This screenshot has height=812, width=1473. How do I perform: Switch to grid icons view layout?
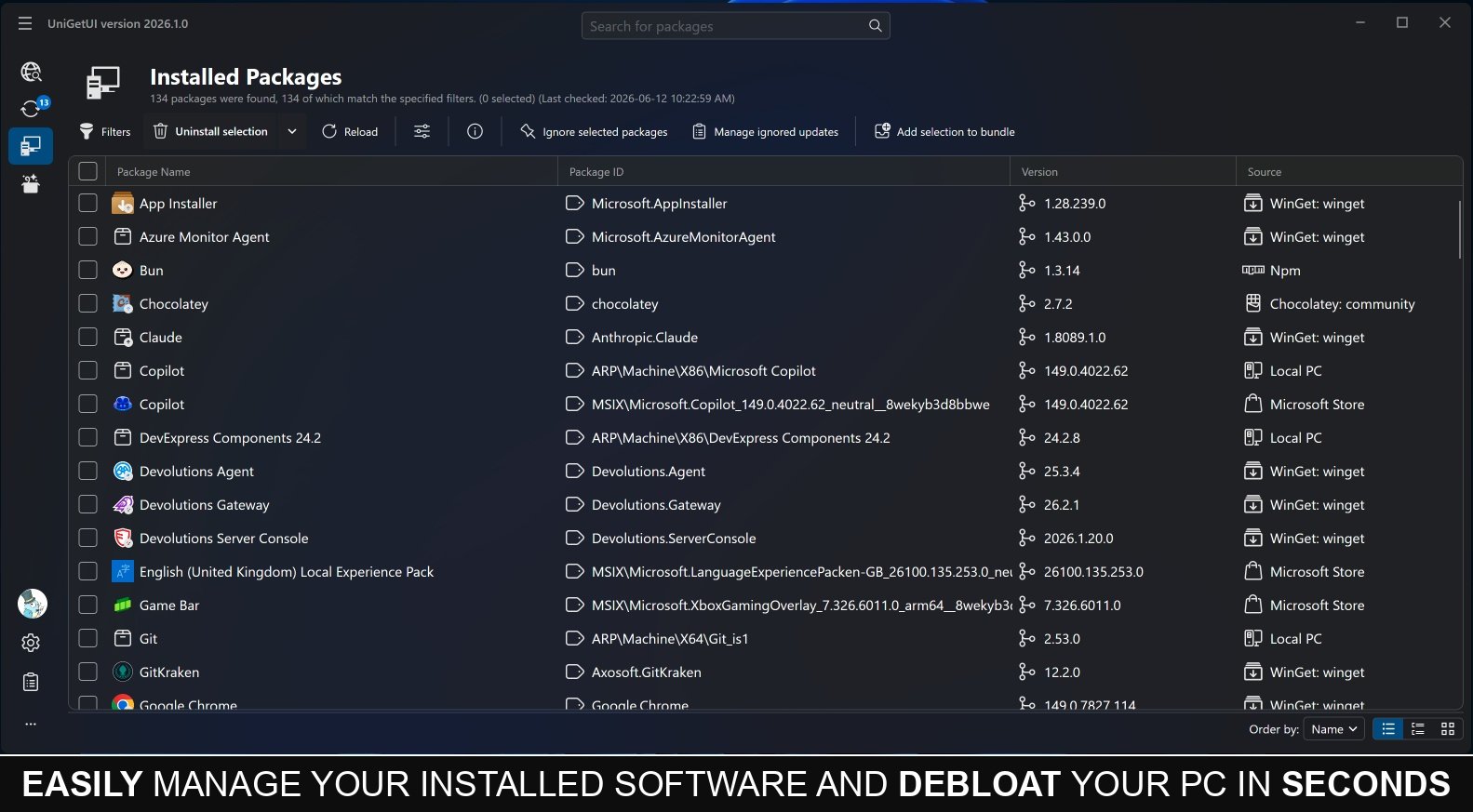1448,729
